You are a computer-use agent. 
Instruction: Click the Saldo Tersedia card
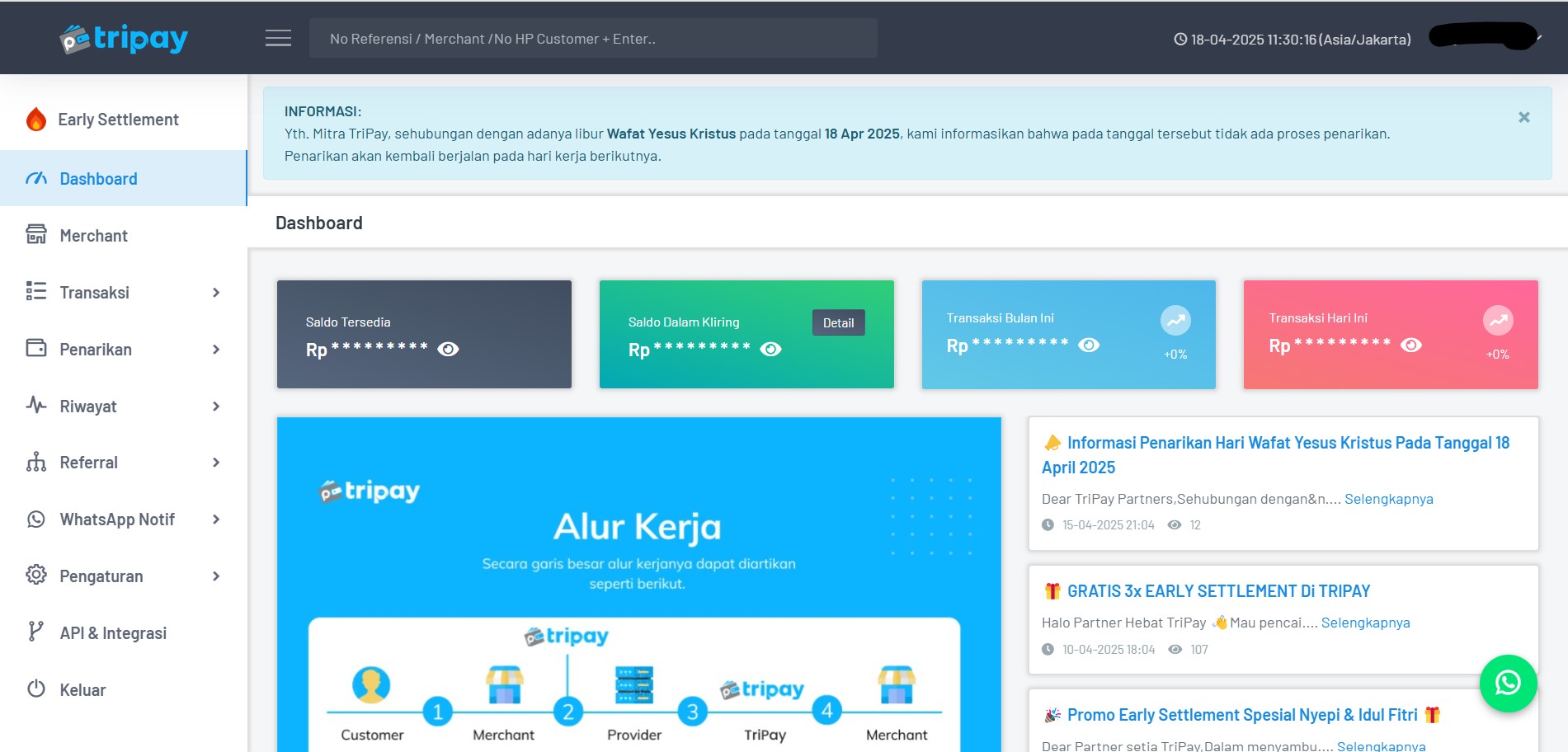424,334
